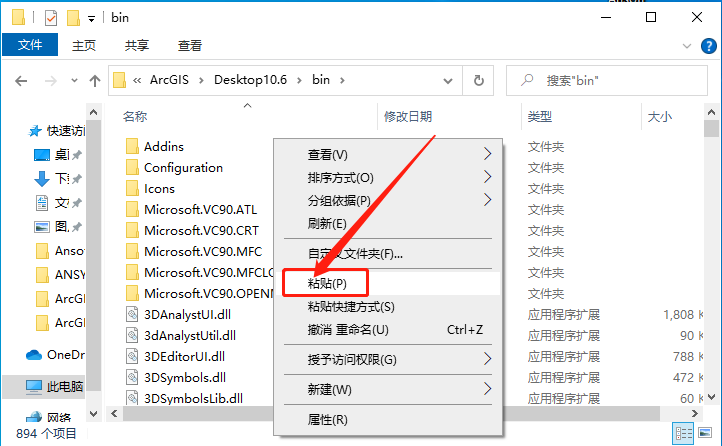Click the file list vertical scrollbar down arrow
This screenshot has height=446, width=722.
[711, 397]
